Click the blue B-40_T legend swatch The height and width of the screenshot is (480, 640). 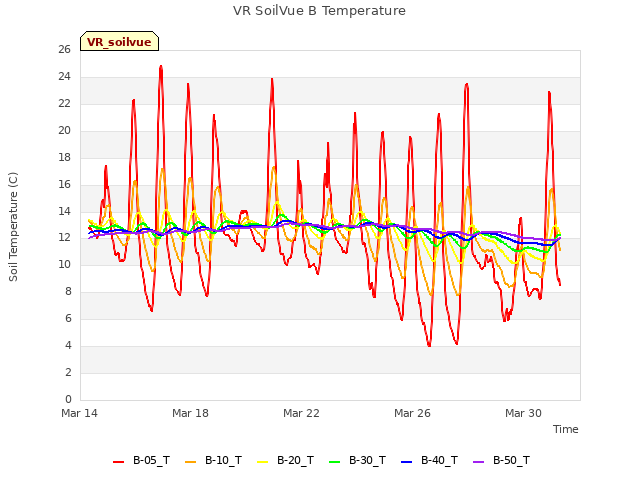(407, 462)
